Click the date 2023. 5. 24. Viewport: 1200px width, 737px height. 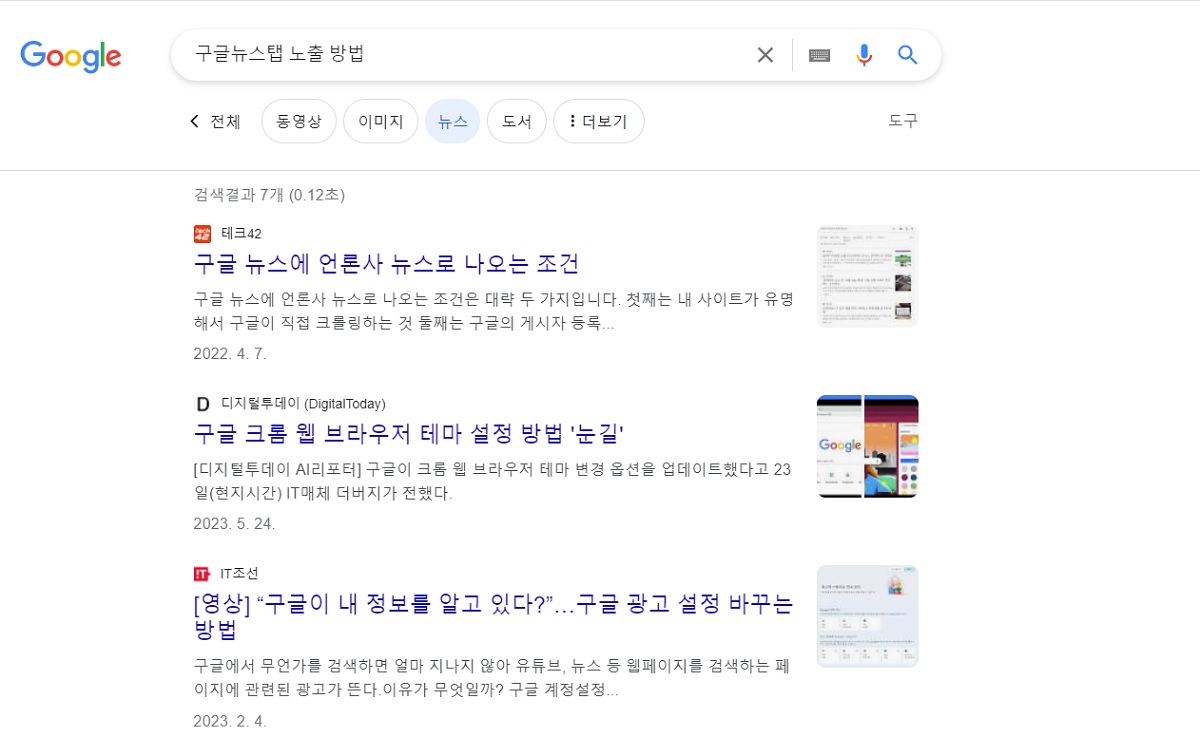click(234, 524)
